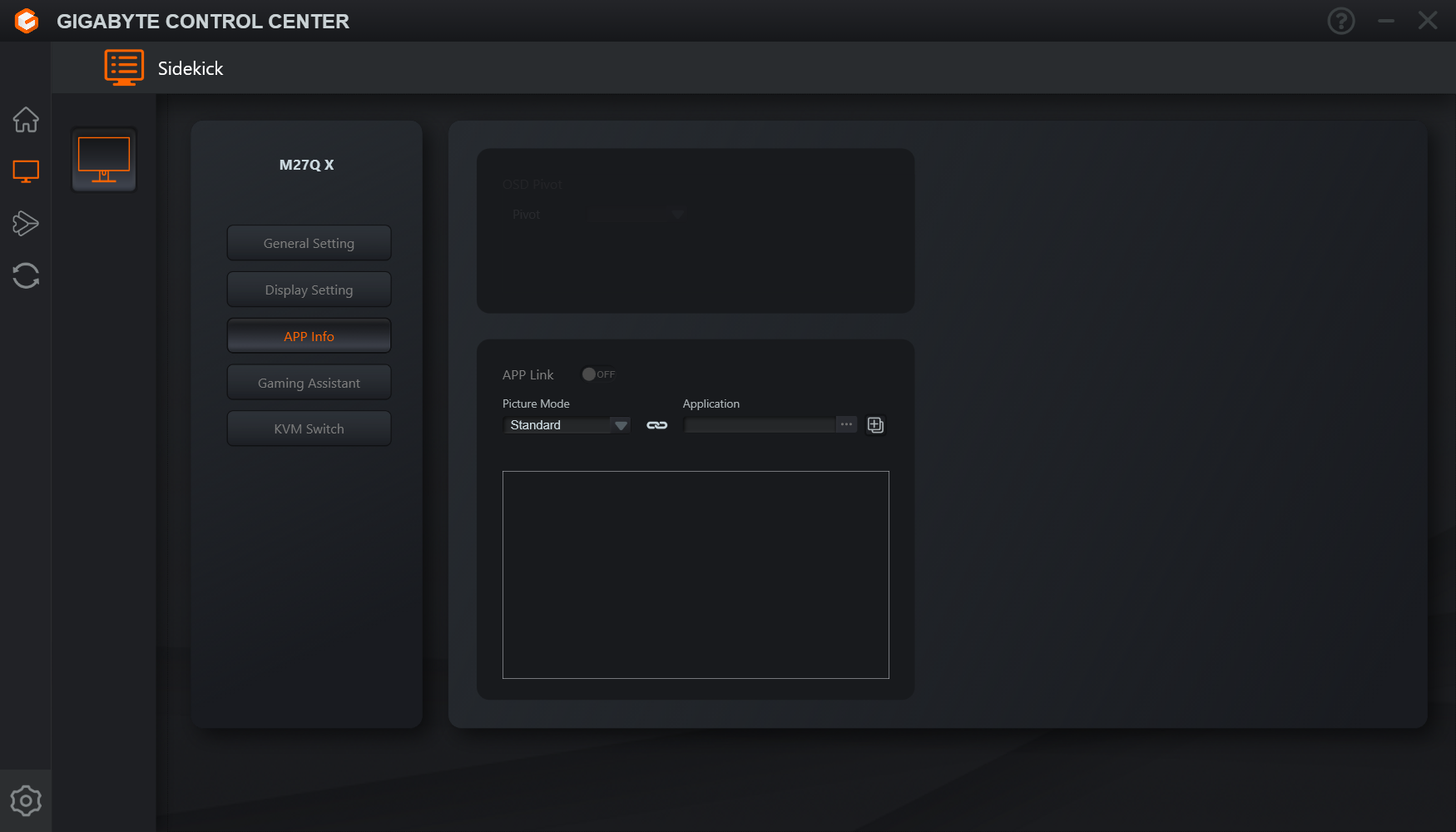Click the linked applications list box
Image resolution: width=1456 pixels, height=832 pixels.
pos(696,575)
